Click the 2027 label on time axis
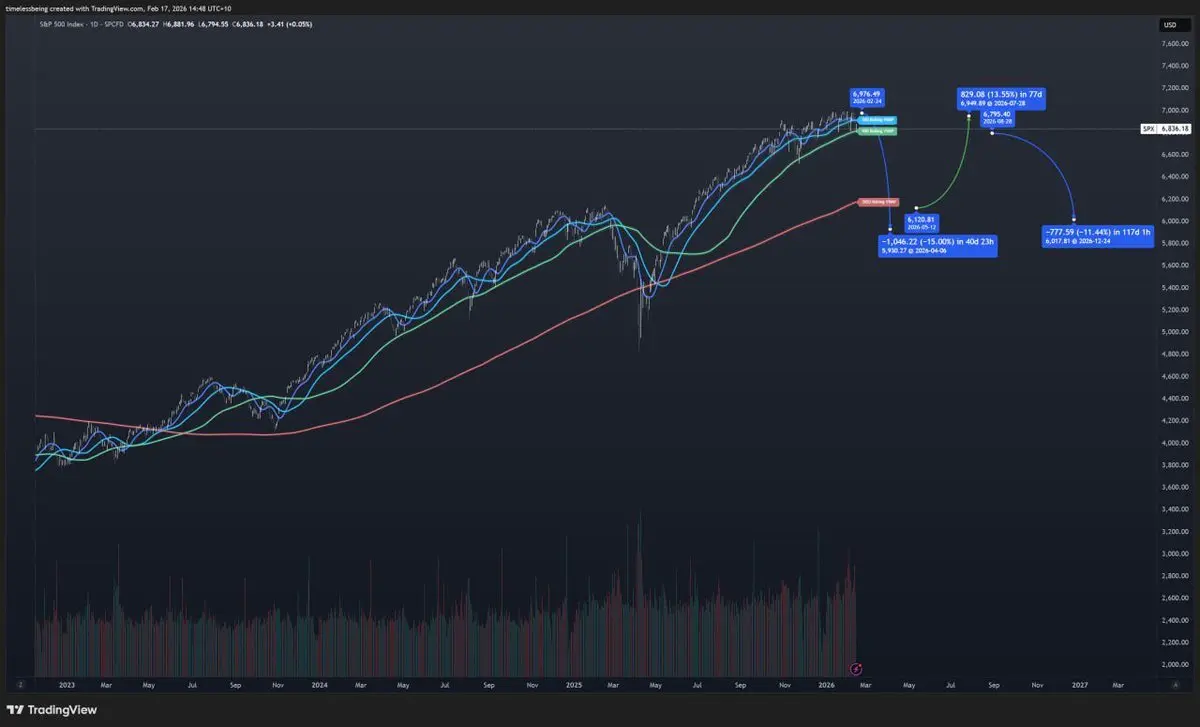This screenshot has width=1200, height=727. (x=1080, y=686)
